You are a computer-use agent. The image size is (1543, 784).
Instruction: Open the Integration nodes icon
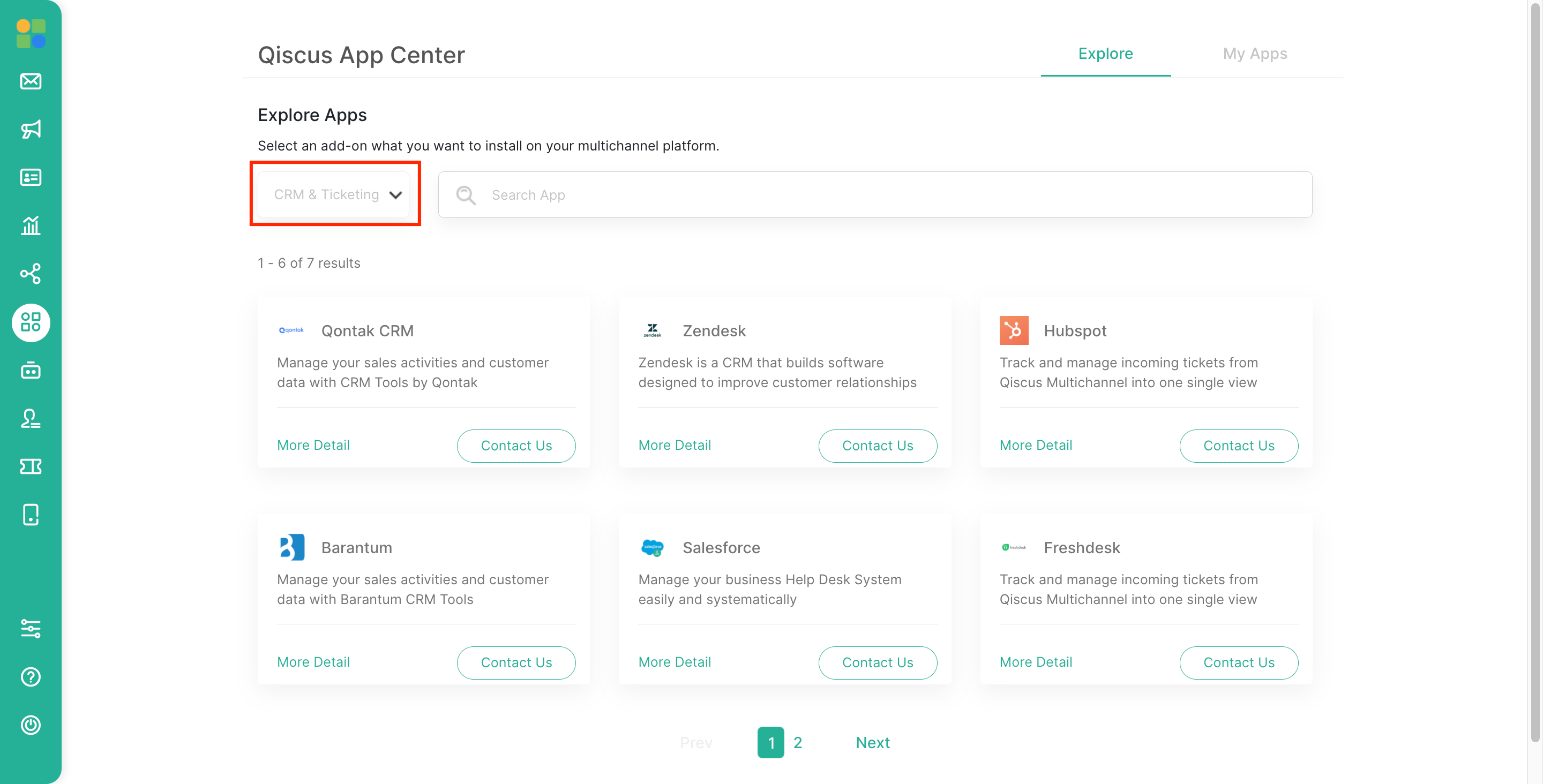point(31,274)
